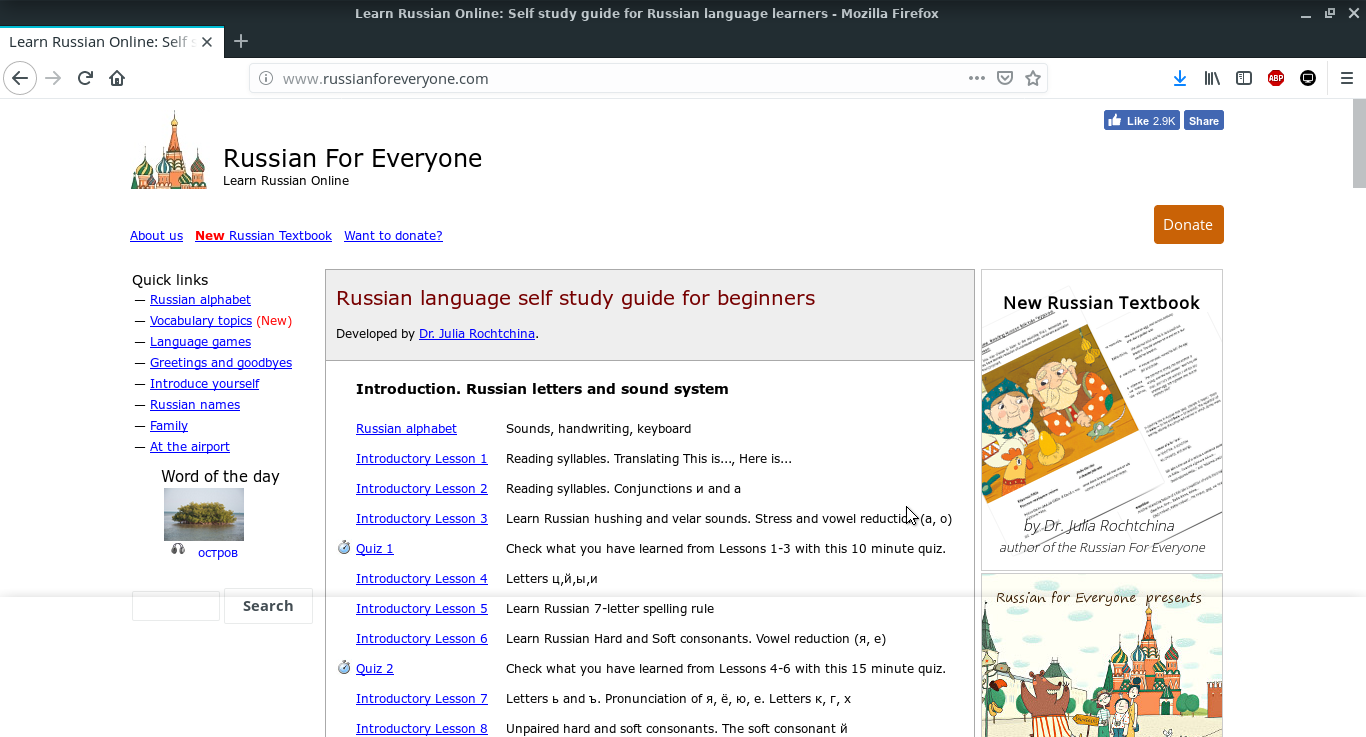Open a new browser tab
This screenshot has height=737, width=1366.
pos(240,41)
